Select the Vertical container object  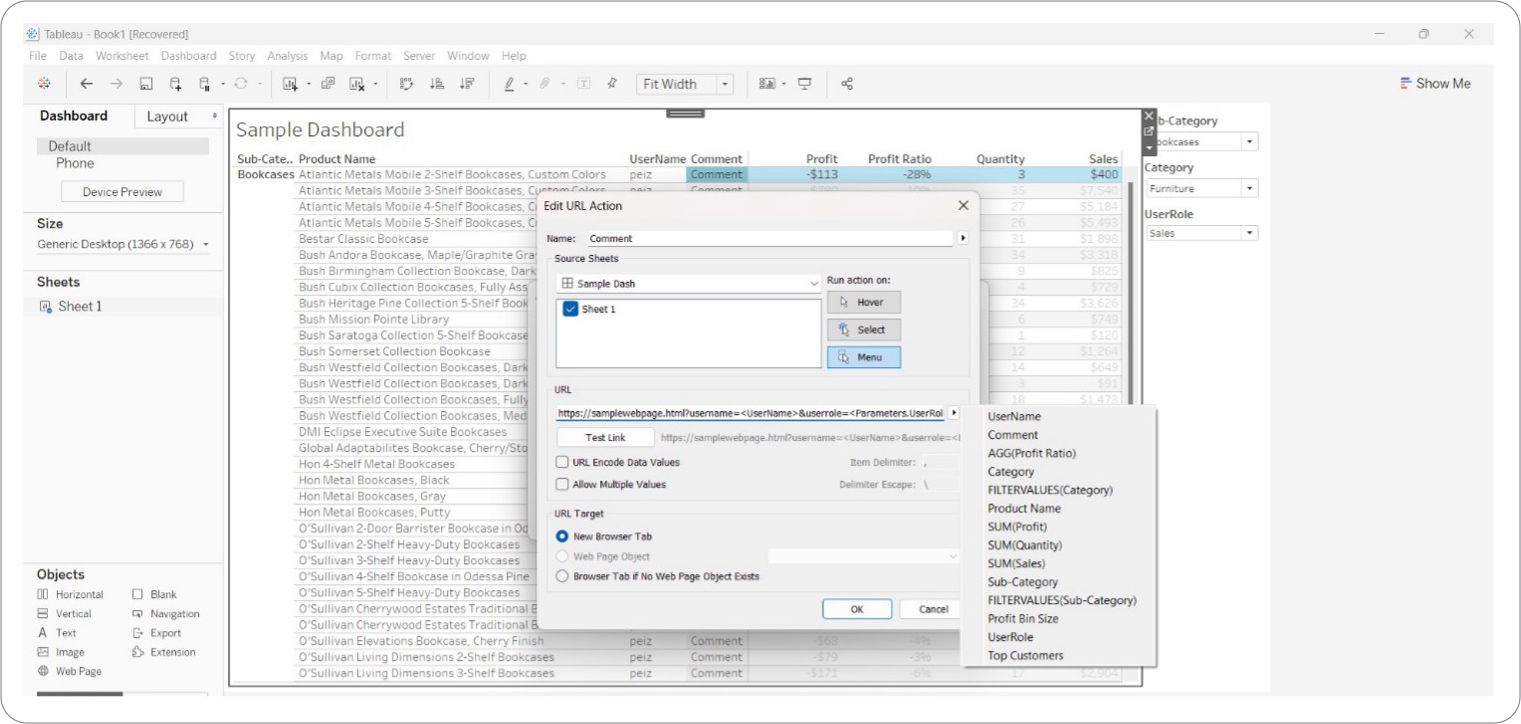tap(64, 613)
